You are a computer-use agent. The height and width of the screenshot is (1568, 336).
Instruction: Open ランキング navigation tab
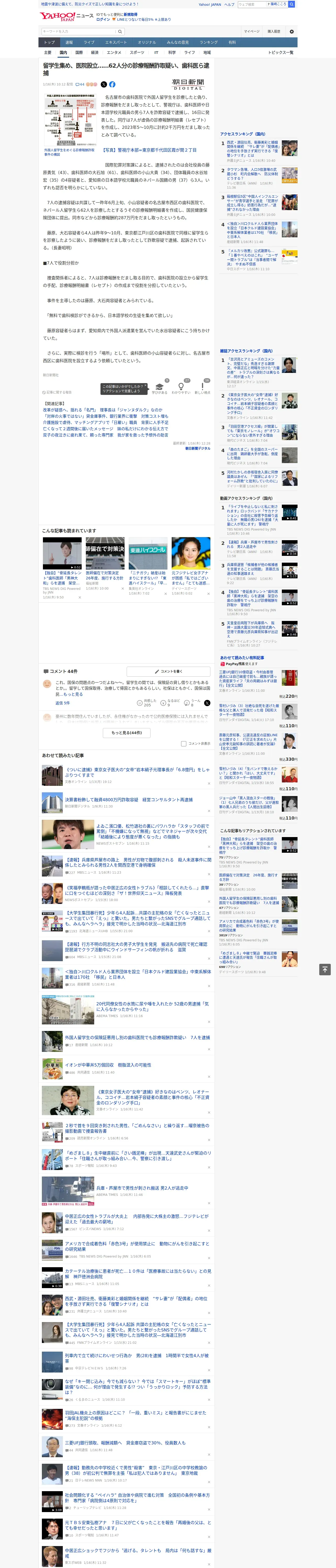[x=209, y=43]
